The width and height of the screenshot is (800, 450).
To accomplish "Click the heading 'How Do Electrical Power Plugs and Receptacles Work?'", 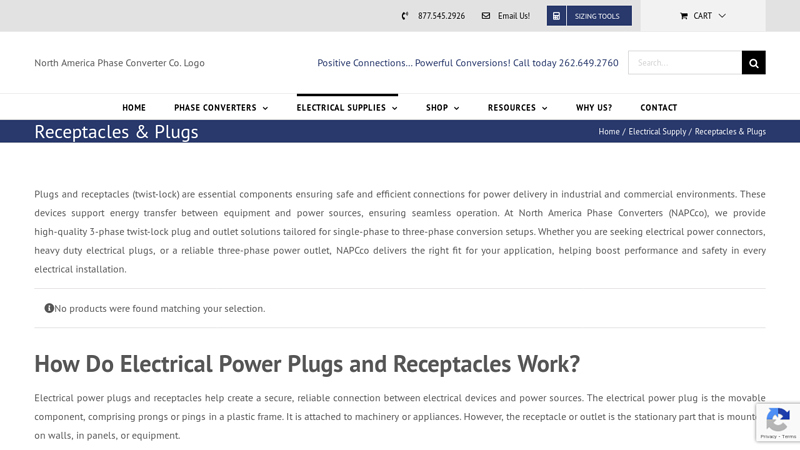I will click(307, 364).
